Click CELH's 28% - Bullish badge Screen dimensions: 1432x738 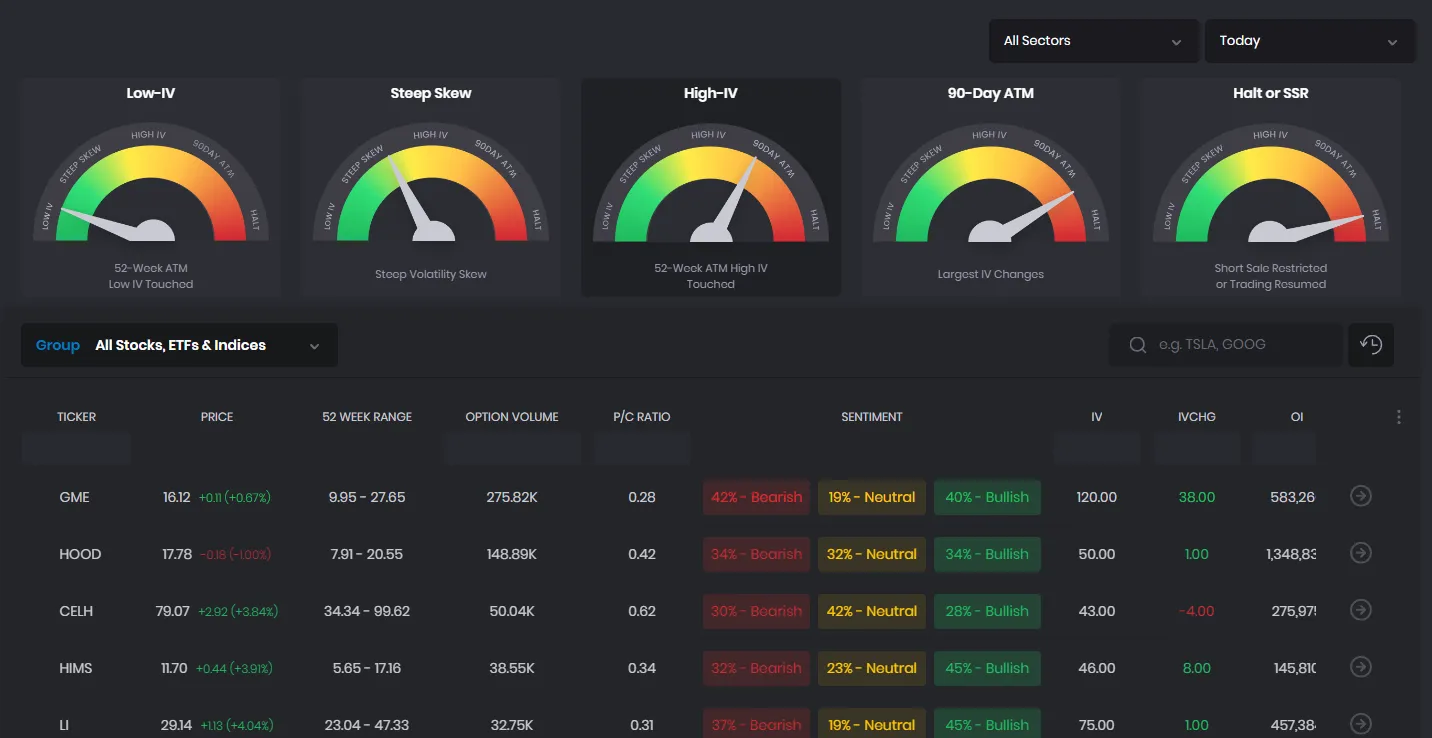[x=987, y=611]
